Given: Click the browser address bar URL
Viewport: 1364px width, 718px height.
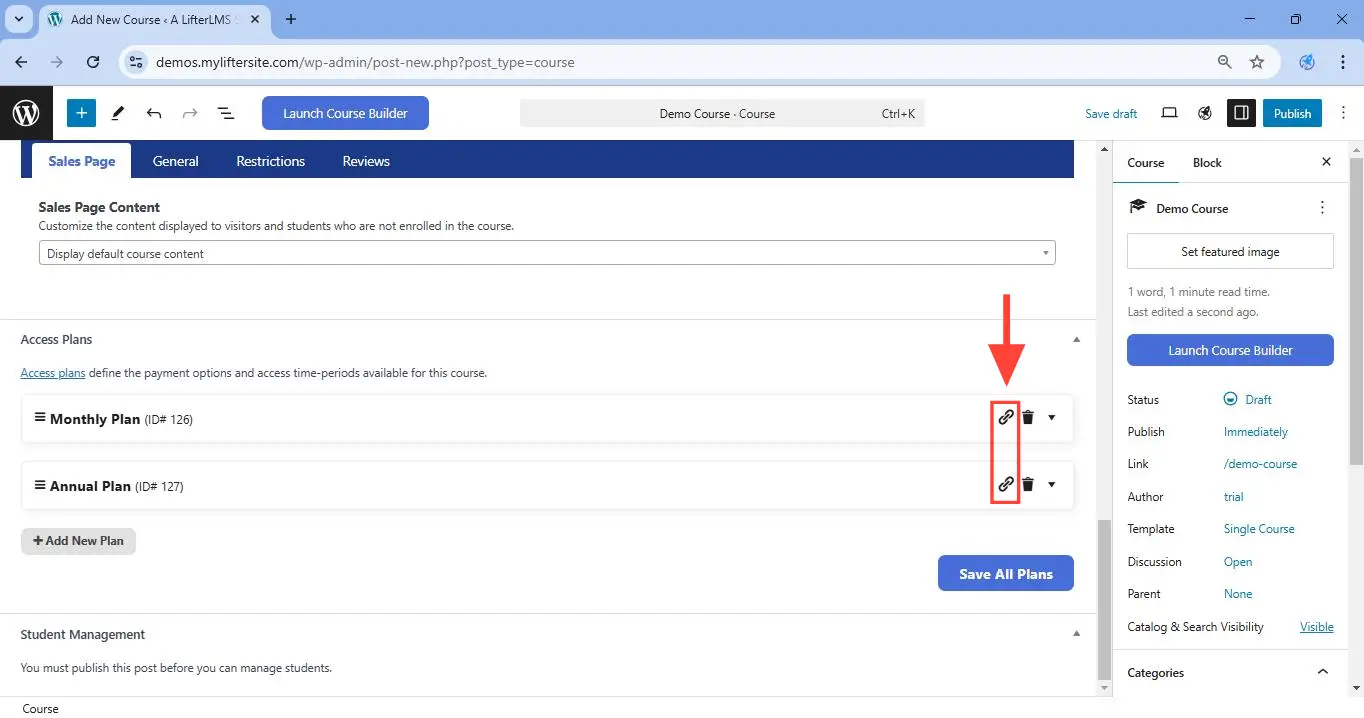Looking at the screenshot, I should (x=365, y=62).
